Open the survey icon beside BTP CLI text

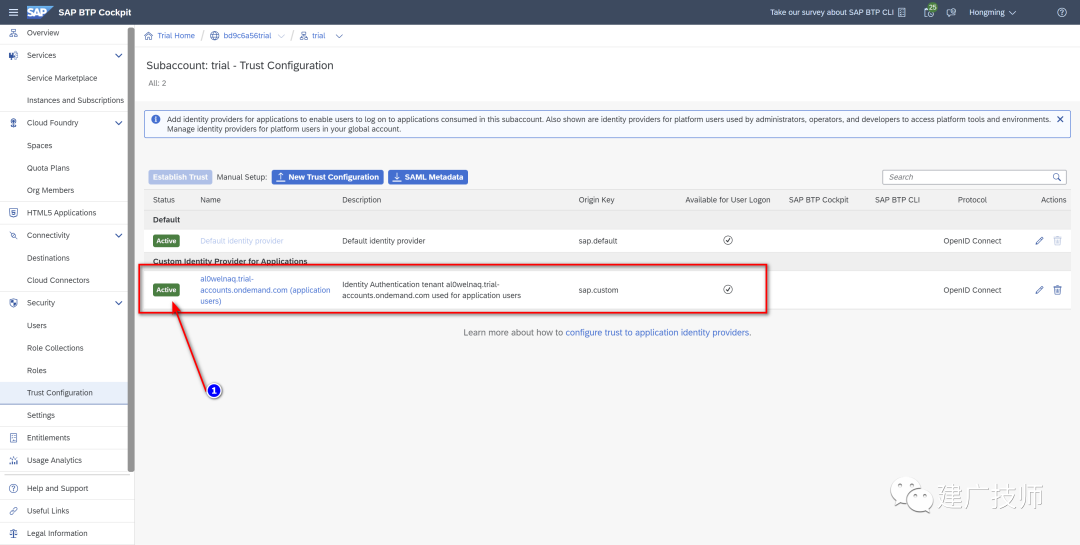(x=902, y=12)
